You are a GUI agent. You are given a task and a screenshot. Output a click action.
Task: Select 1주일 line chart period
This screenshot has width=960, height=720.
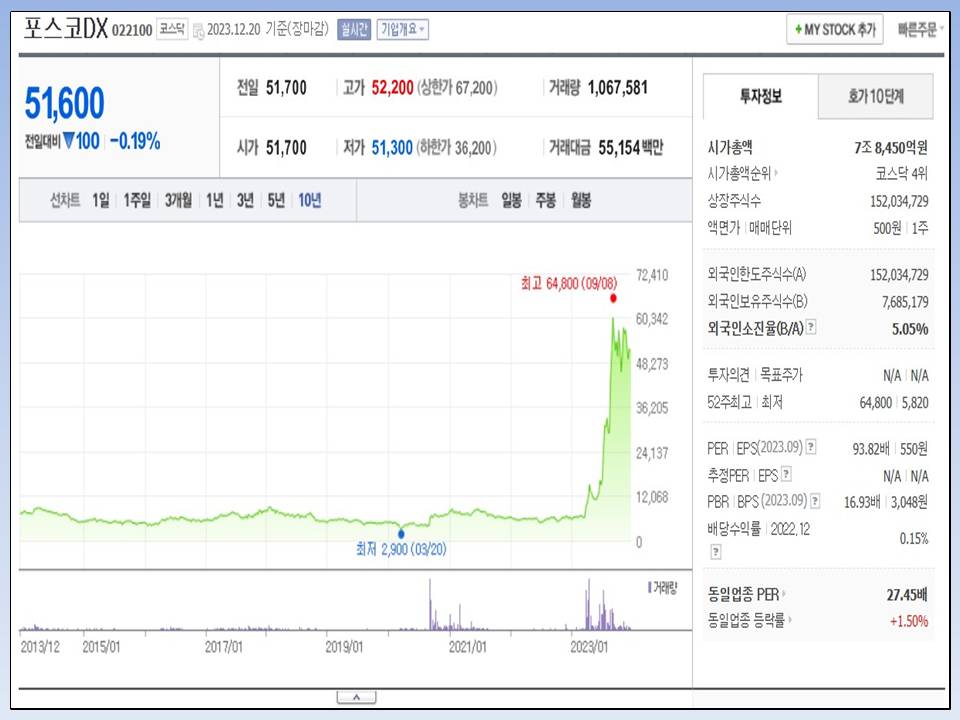pyautogui.click(x=137, y=200)
